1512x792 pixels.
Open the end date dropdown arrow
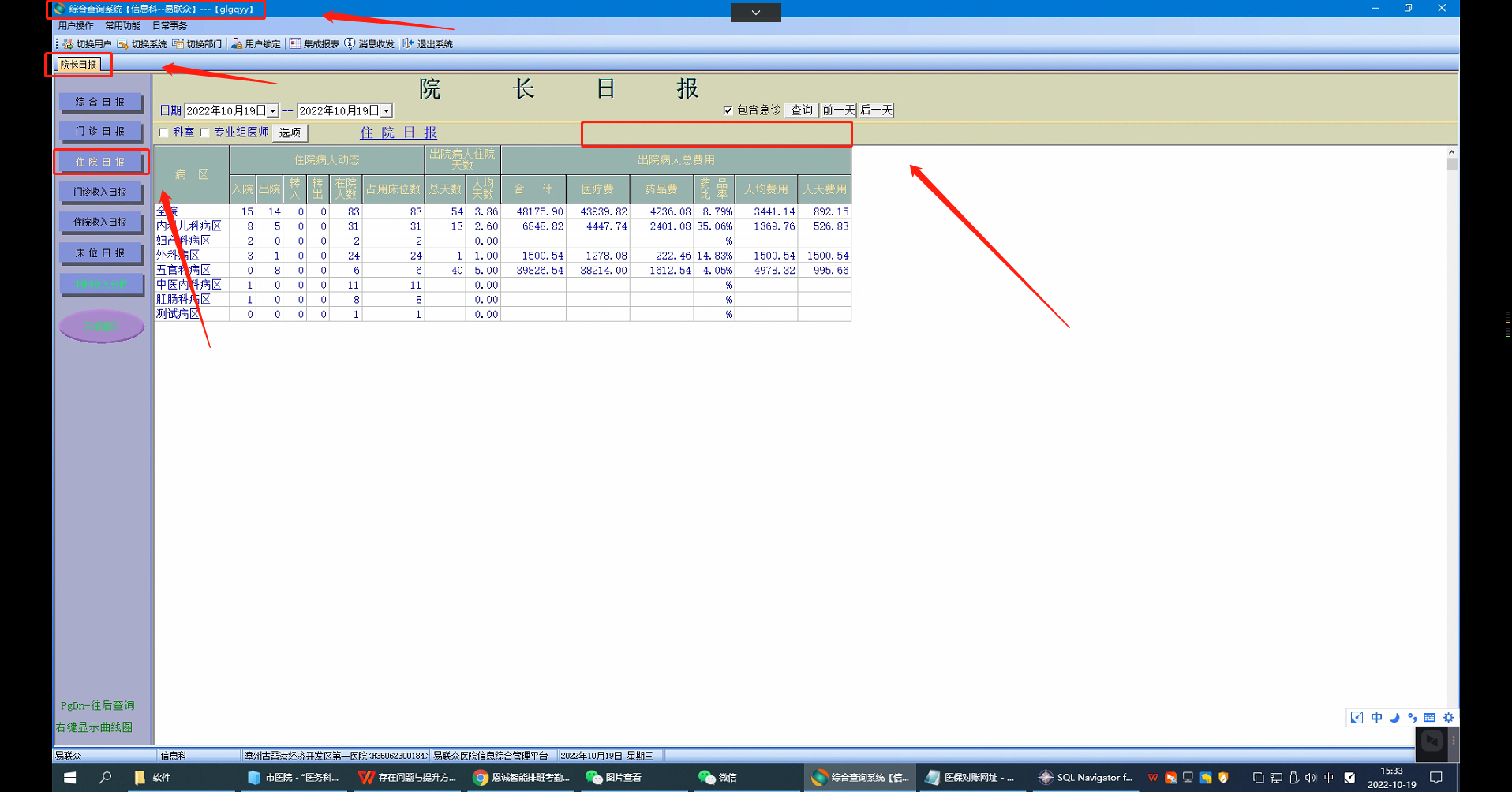(386, 111)
